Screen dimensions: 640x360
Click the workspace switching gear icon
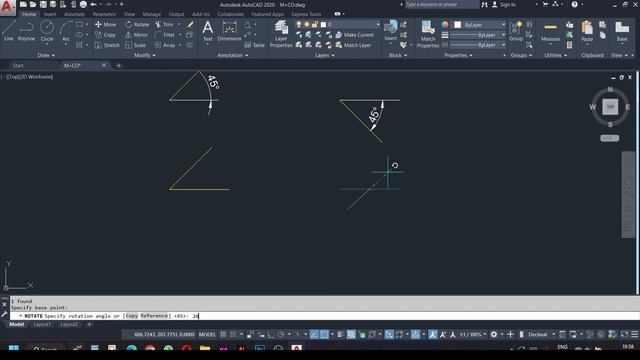494,334
